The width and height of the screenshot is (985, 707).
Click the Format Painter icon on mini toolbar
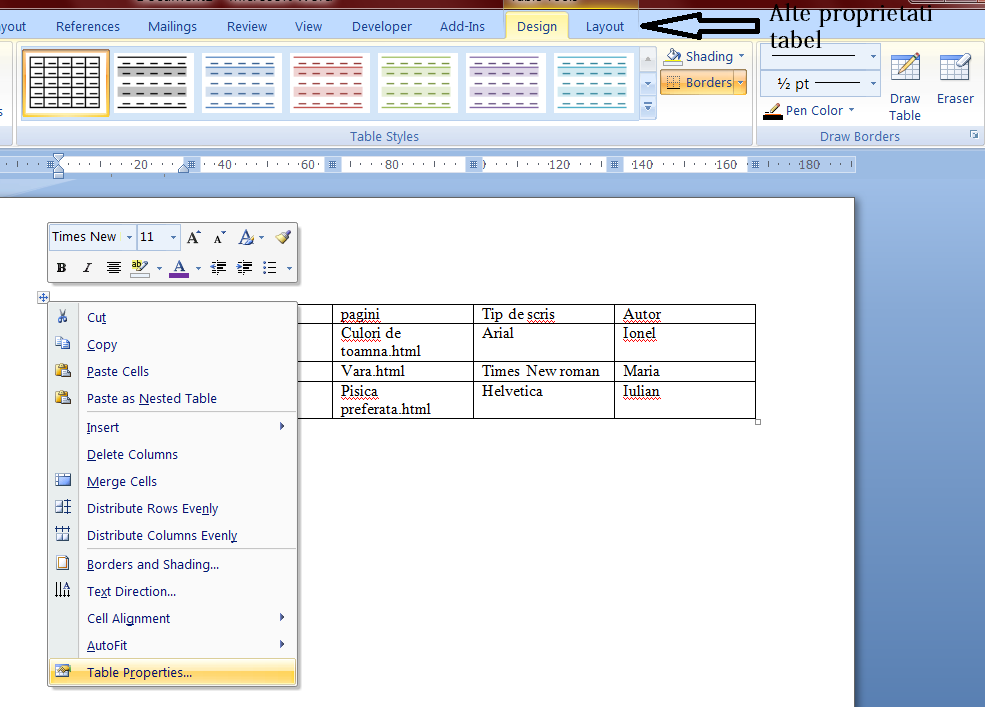click(x=283, y=237)
